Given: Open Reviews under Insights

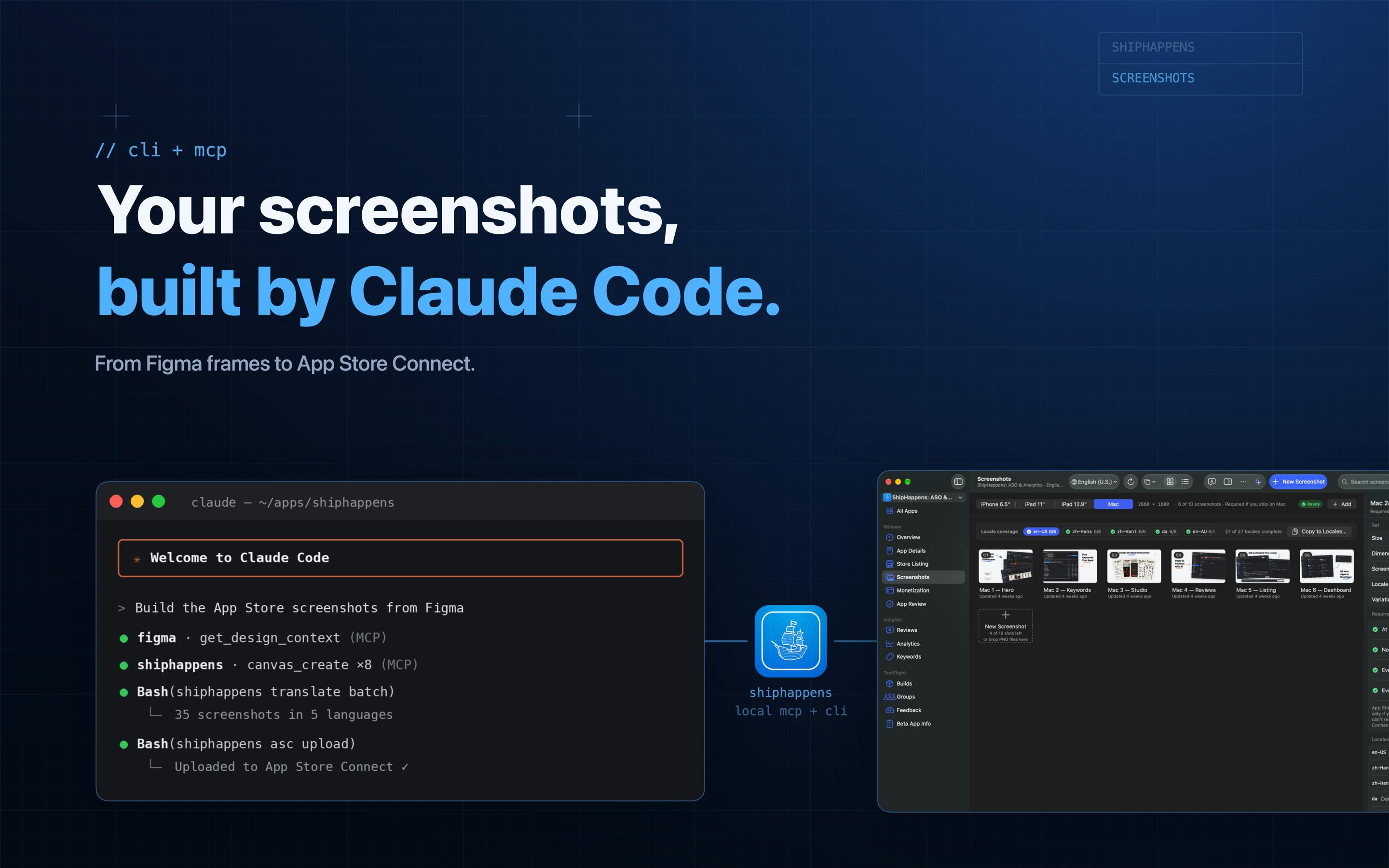Looking at the screenshot, I should click(x=924, y=630).
